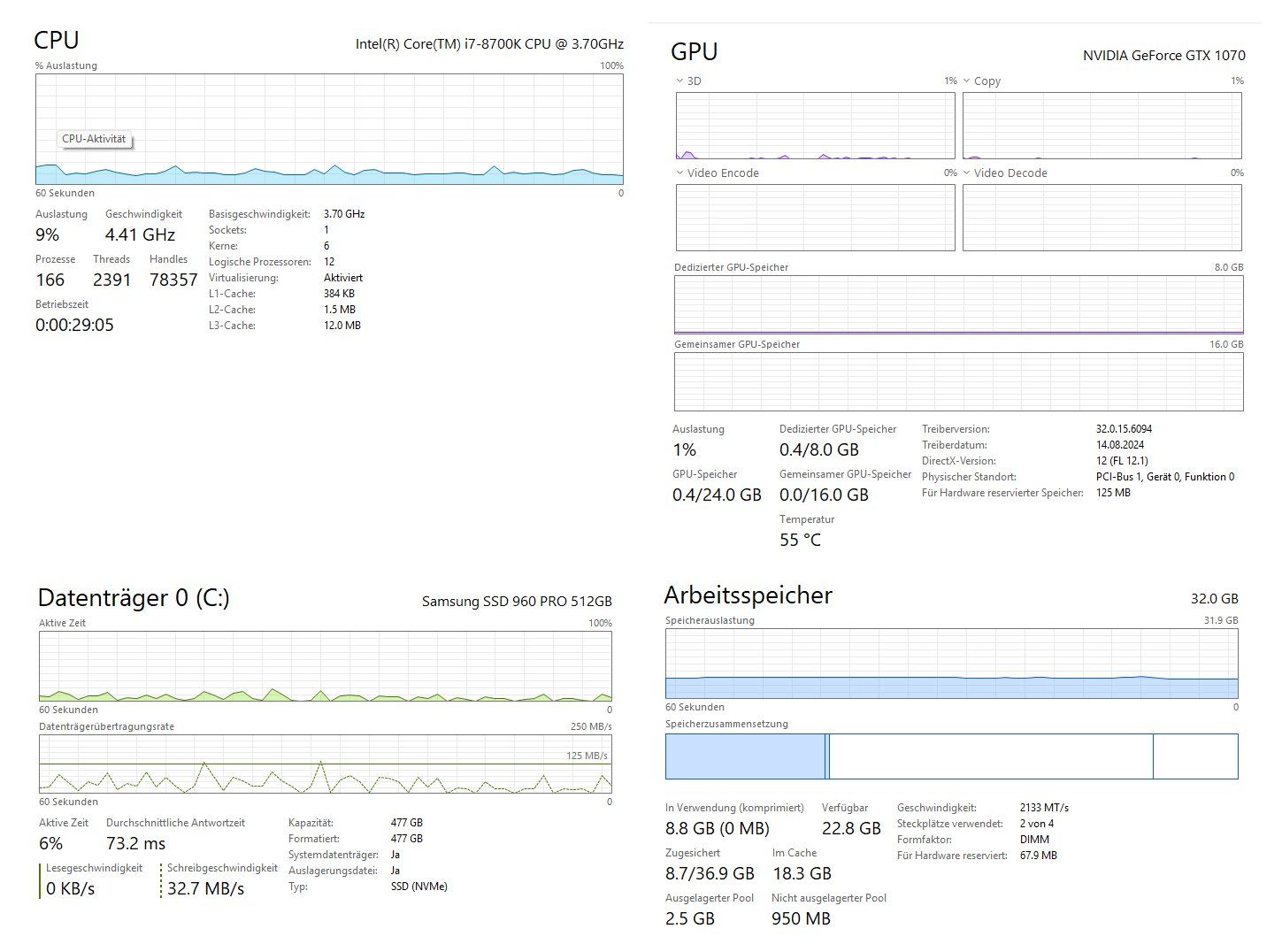Image resolution: width=1282 pixels, height=952 pixels.
Task: Click the standby segment of Speicherzusammensetzung bar
Action: [991, 756]
